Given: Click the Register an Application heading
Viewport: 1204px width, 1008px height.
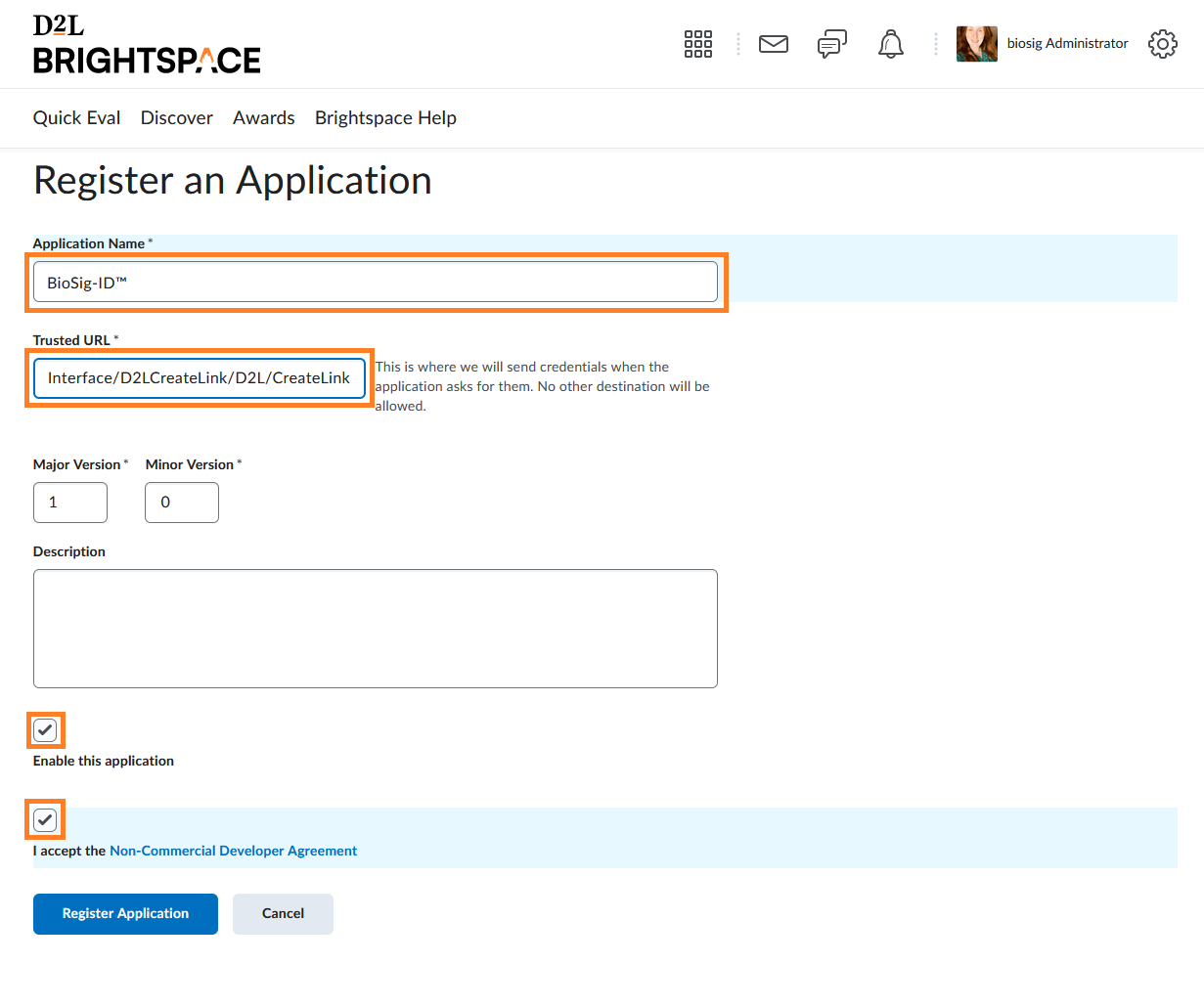Looking at the screenshot, I should point(233,181).
